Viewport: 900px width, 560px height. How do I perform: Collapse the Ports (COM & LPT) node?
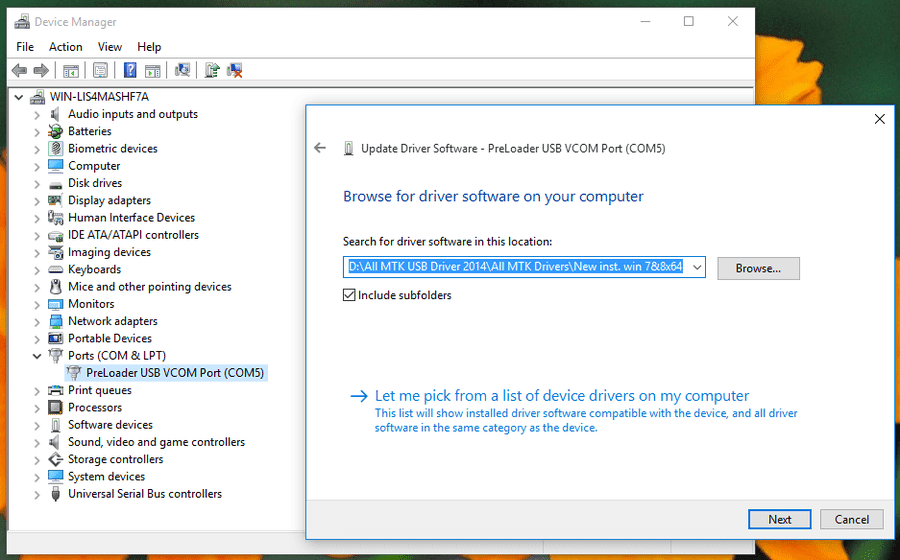point(37,356)
